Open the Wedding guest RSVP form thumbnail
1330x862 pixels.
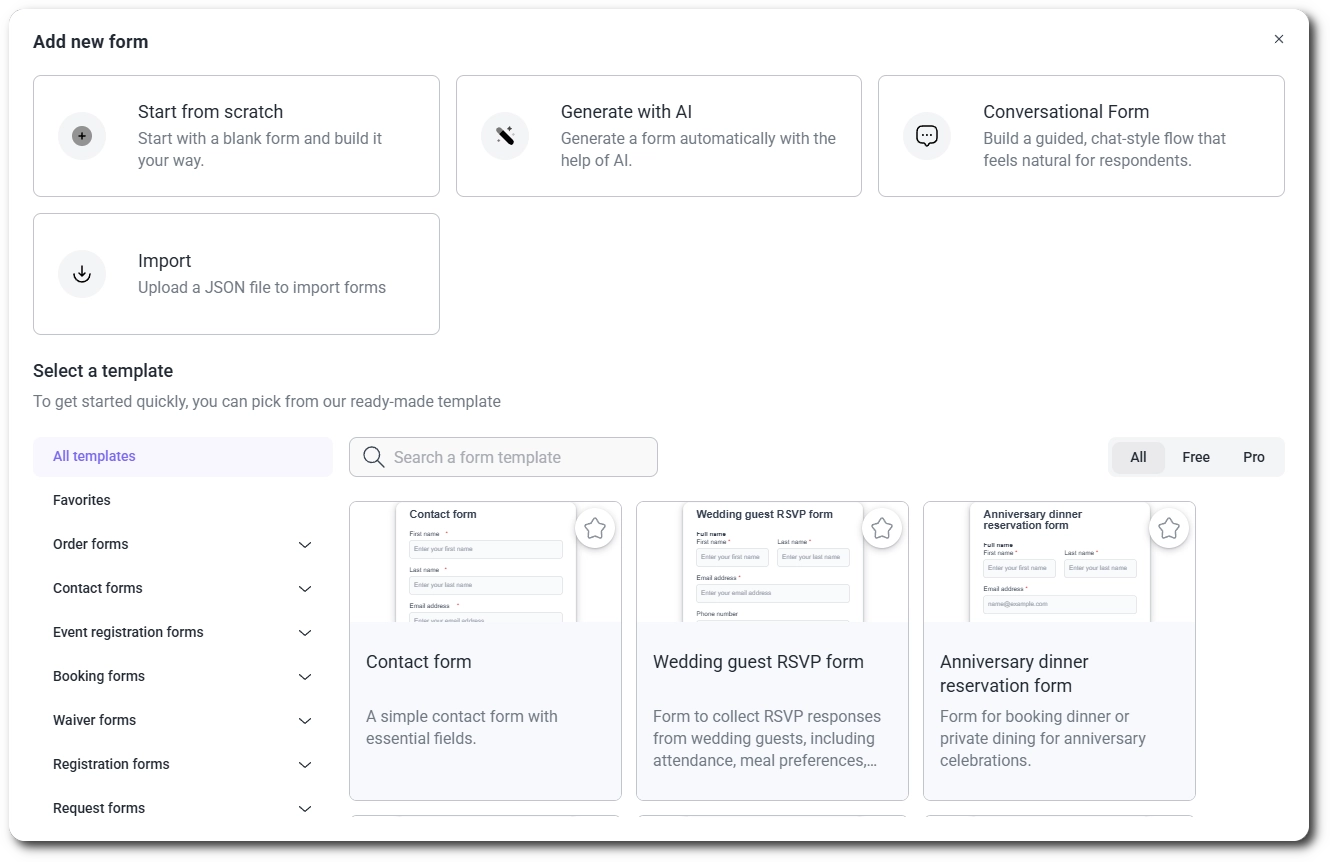(772, 562)
